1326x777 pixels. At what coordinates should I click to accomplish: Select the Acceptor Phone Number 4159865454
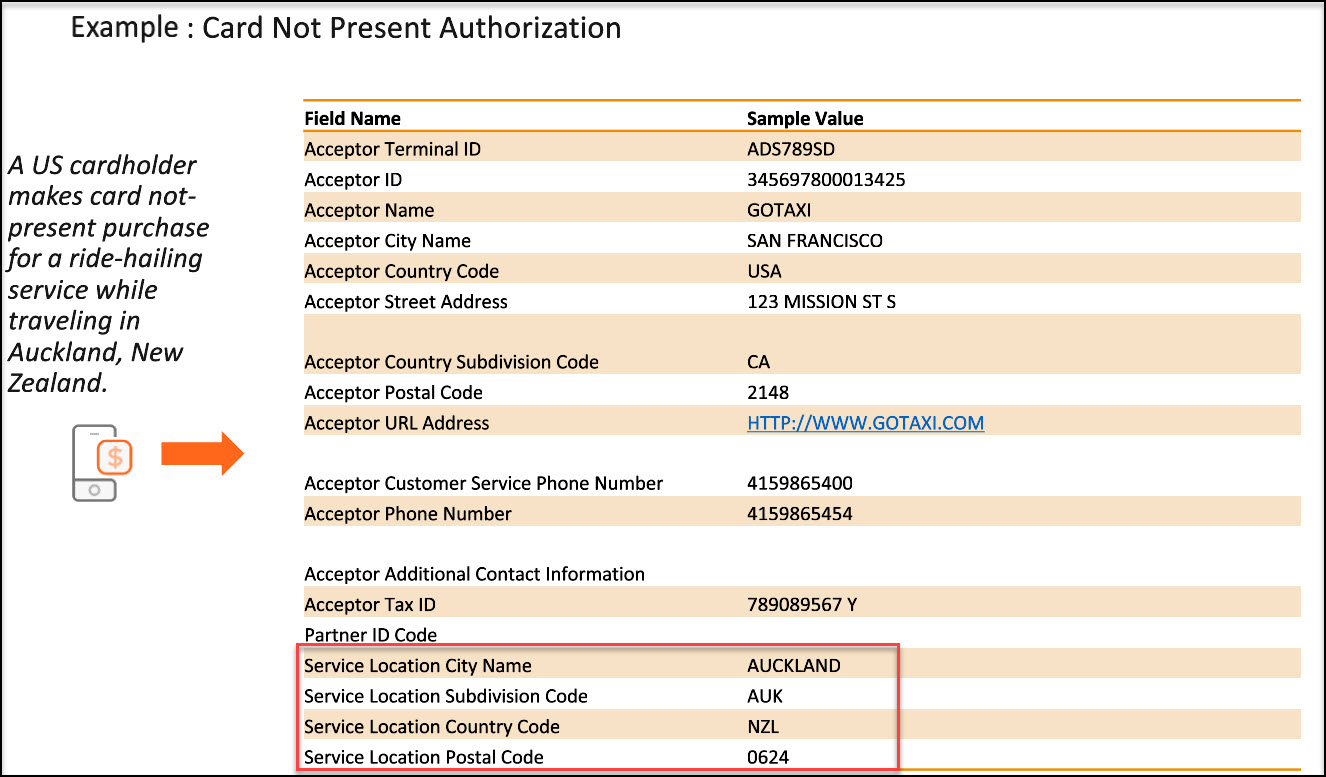[800, 514]
